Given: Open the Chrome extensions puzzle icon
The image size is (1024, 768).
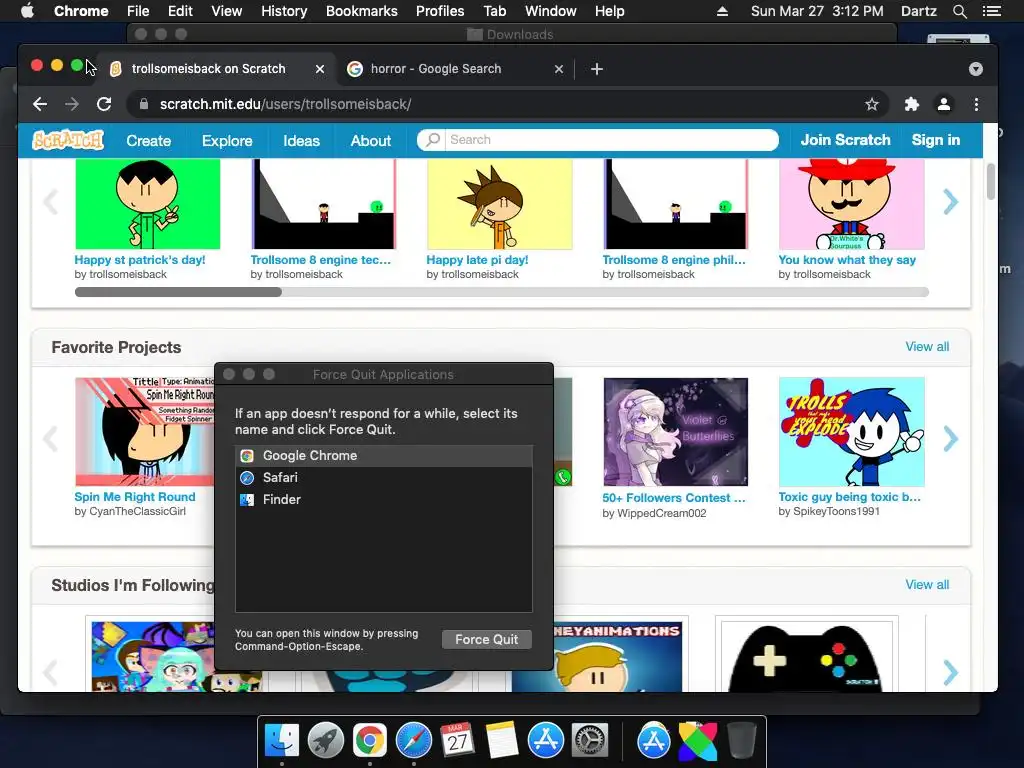Looking at the screenshot, I should (x=912, y=104).
